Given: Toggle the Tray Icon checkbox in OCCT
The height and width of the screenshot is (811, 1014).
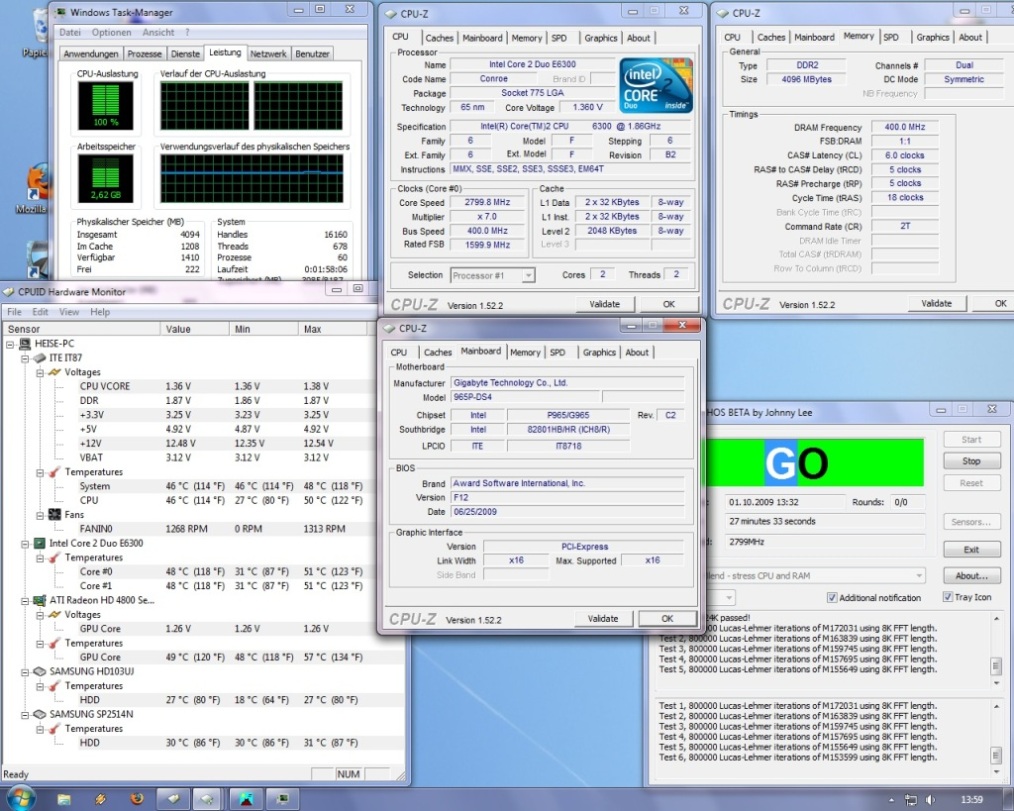Looking at the screenshot, I should [x=948, y=597].
